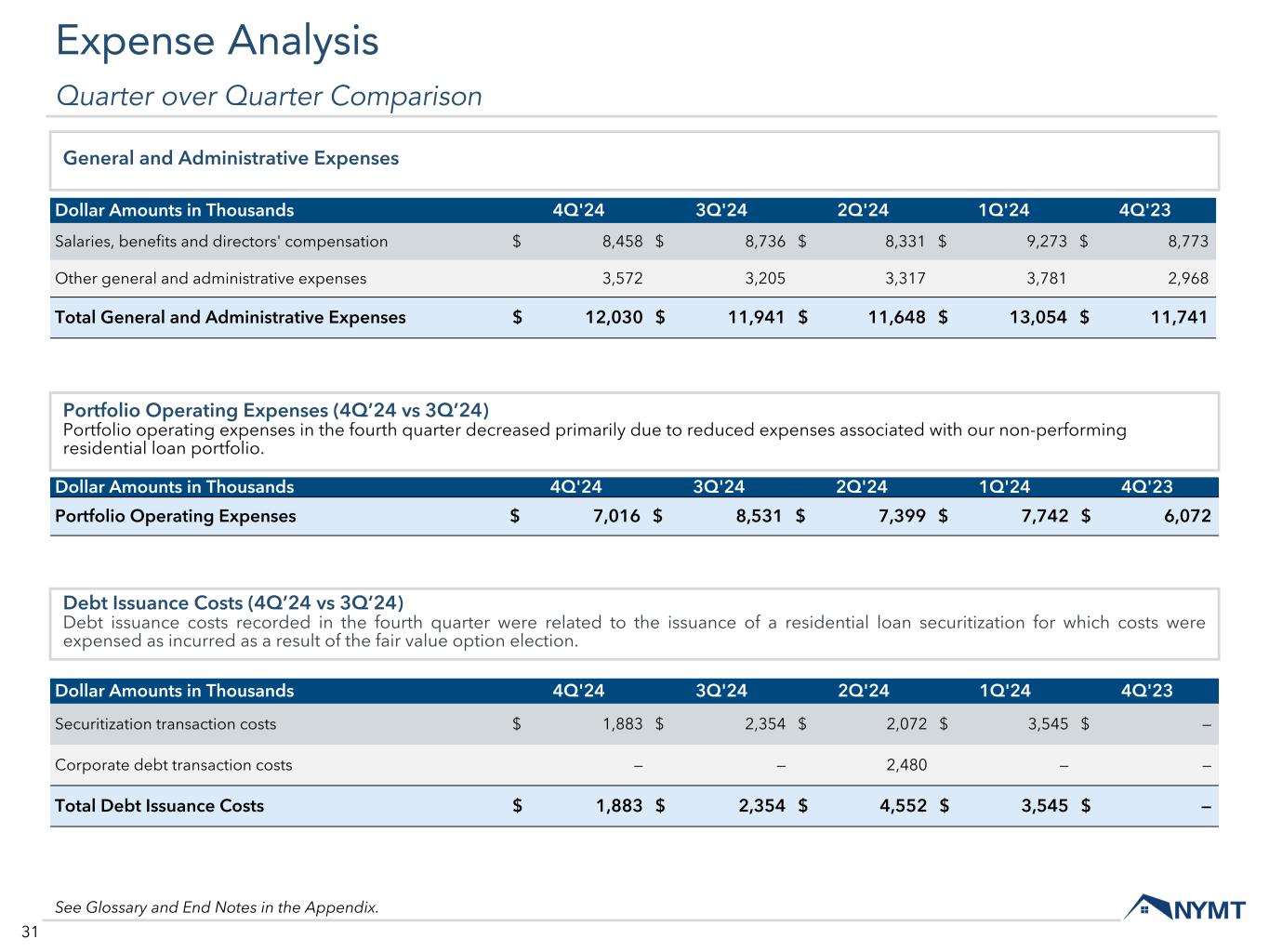The width and height of the screenshot is (1269, 952).
Task: Click the See Glossary and End Notes footnote
Action: 218,907
